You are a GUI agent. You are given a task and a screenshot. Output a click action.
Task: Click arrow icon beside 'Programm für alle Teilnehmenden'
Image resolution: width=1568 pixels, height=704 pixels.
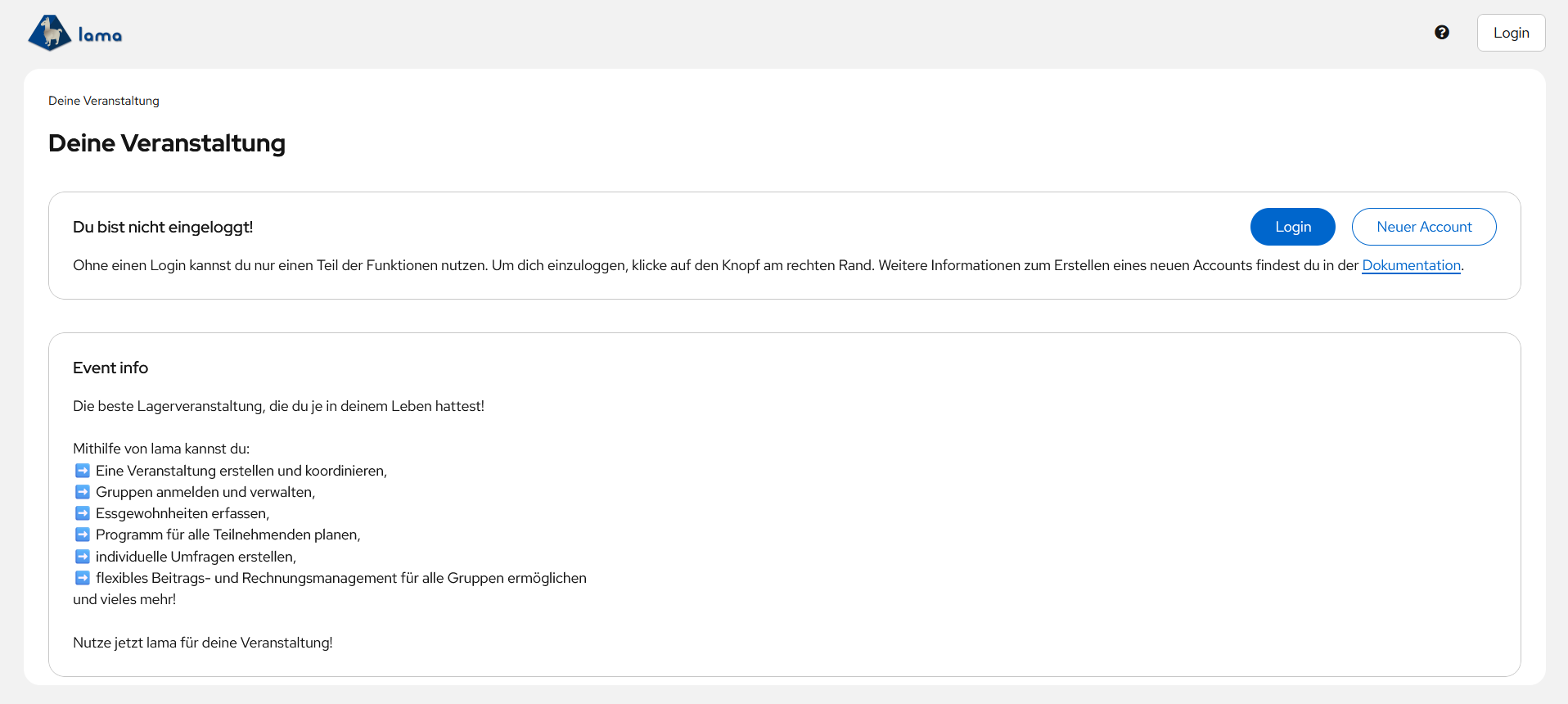pyautogui.click(x=83, y=535)
